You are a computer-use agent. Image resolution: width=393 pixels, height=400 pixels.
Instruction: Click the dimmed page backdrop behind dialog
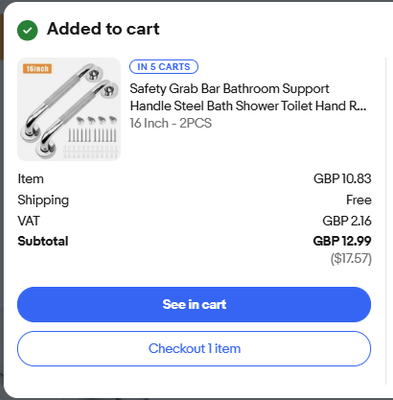(x=1, y=200)
